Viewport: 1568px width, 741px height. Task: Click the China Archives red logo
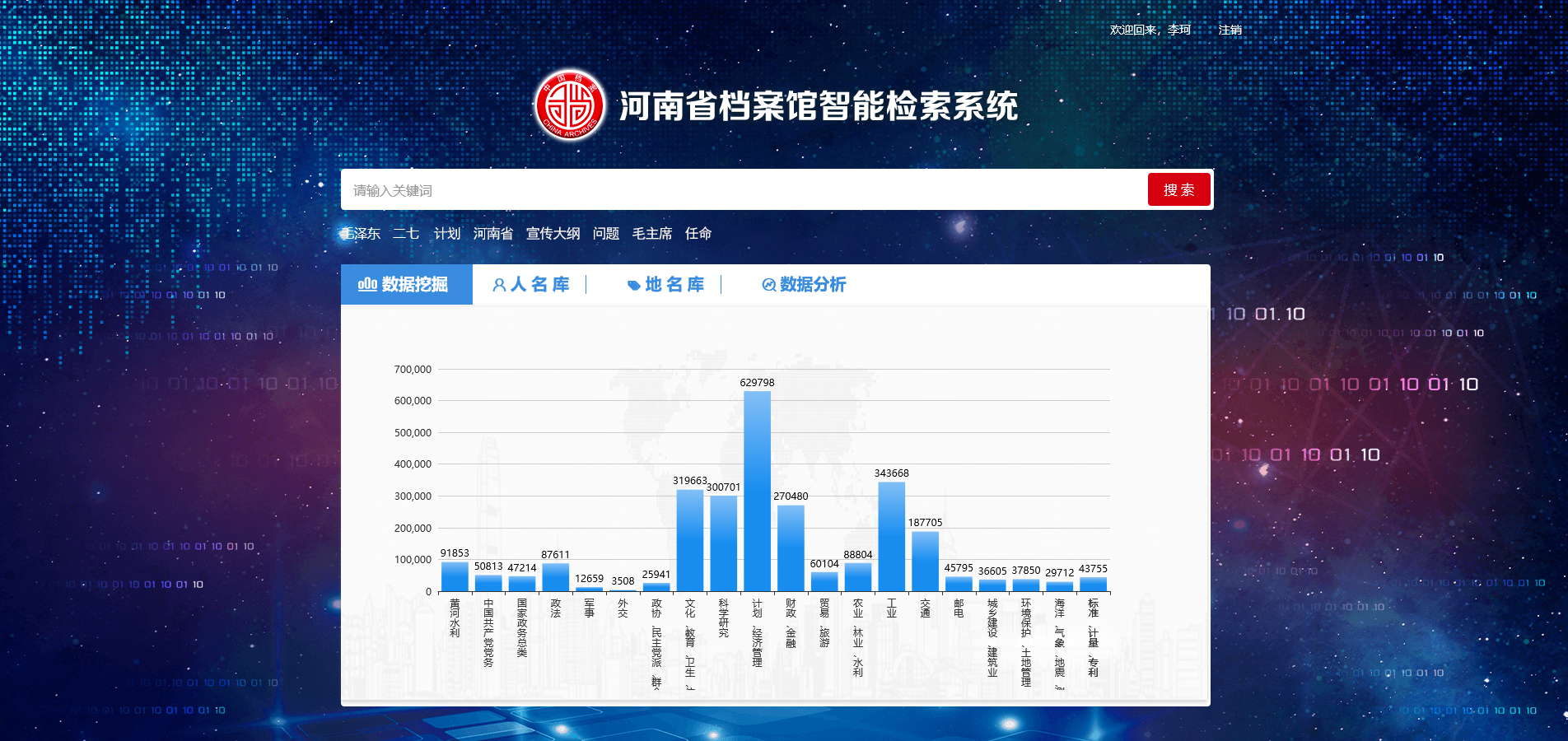coord(570,105)
